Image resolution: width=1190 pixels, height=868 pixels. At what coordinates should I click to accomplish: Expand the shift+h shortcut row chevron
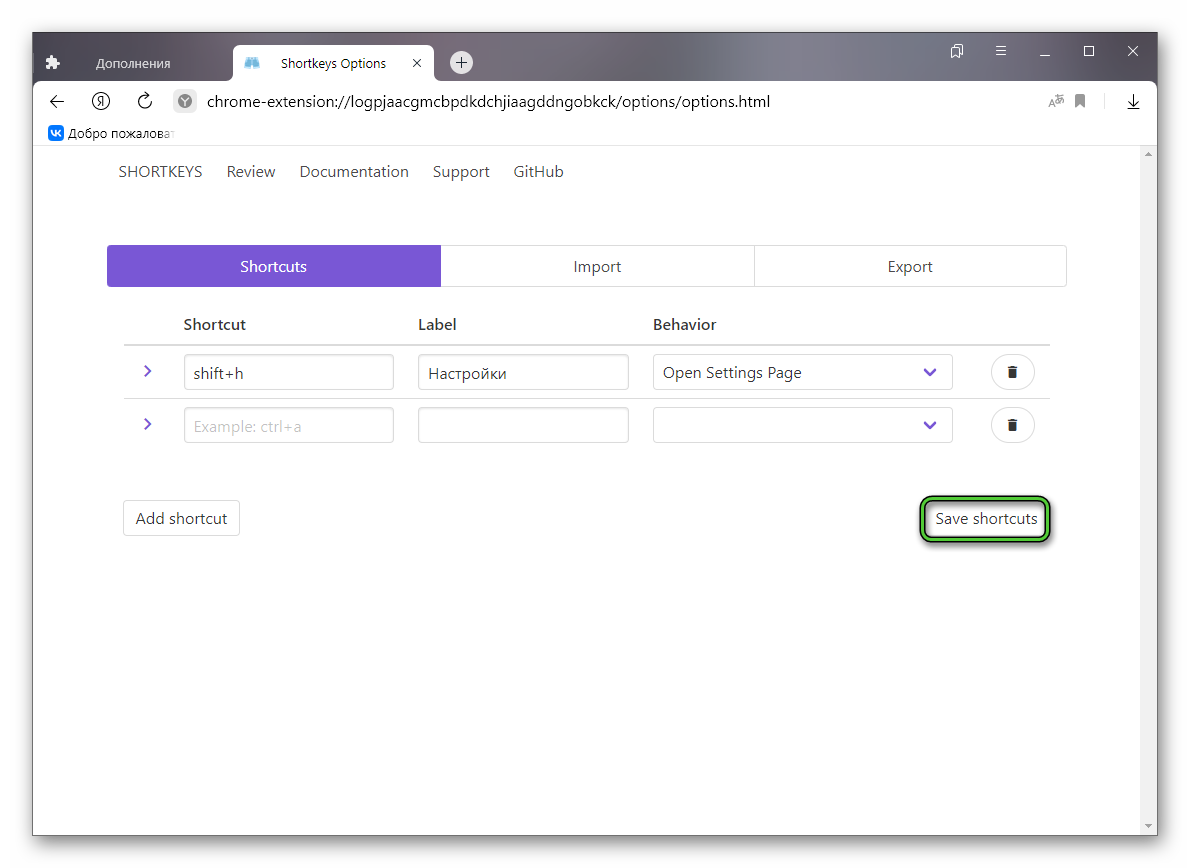[148, 371]
